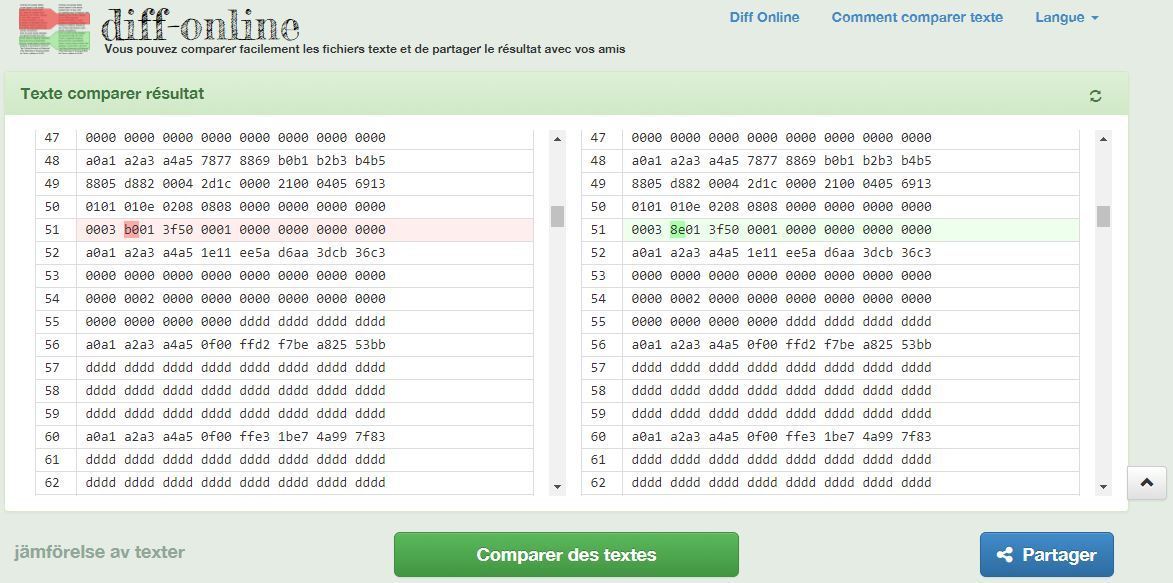Click the scroll-to-top chevron button
The image size is (1173, 583).
pos(1146,483)
